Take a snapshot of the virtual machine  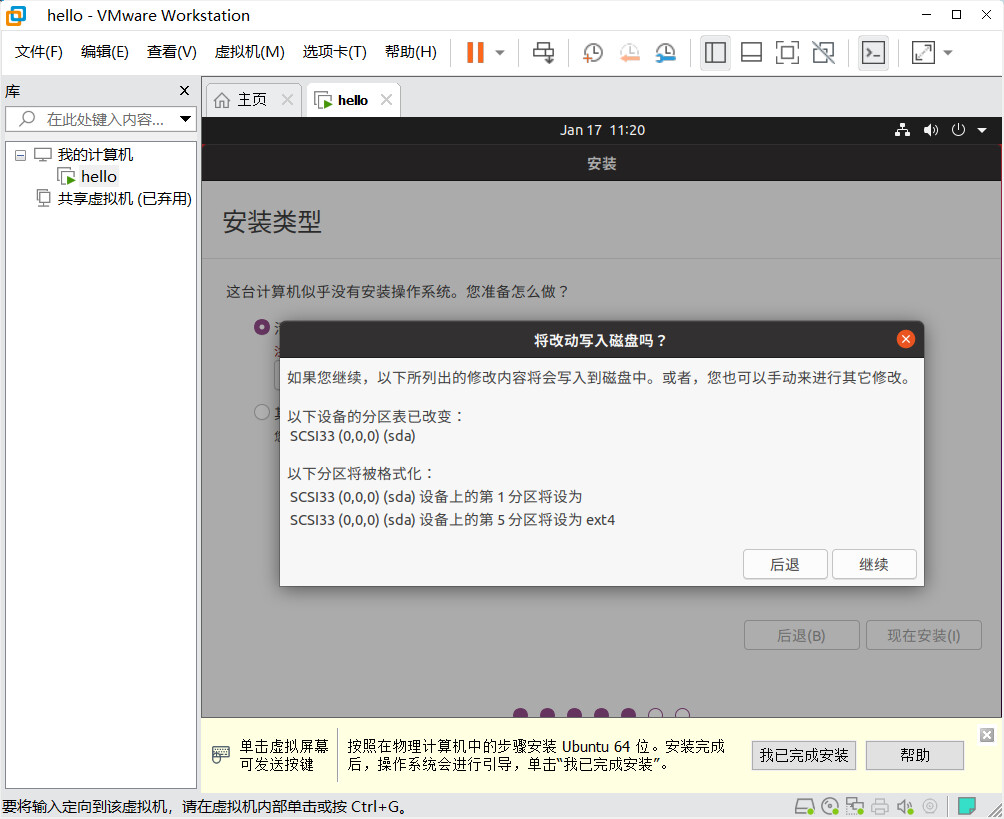pos(593,53)
